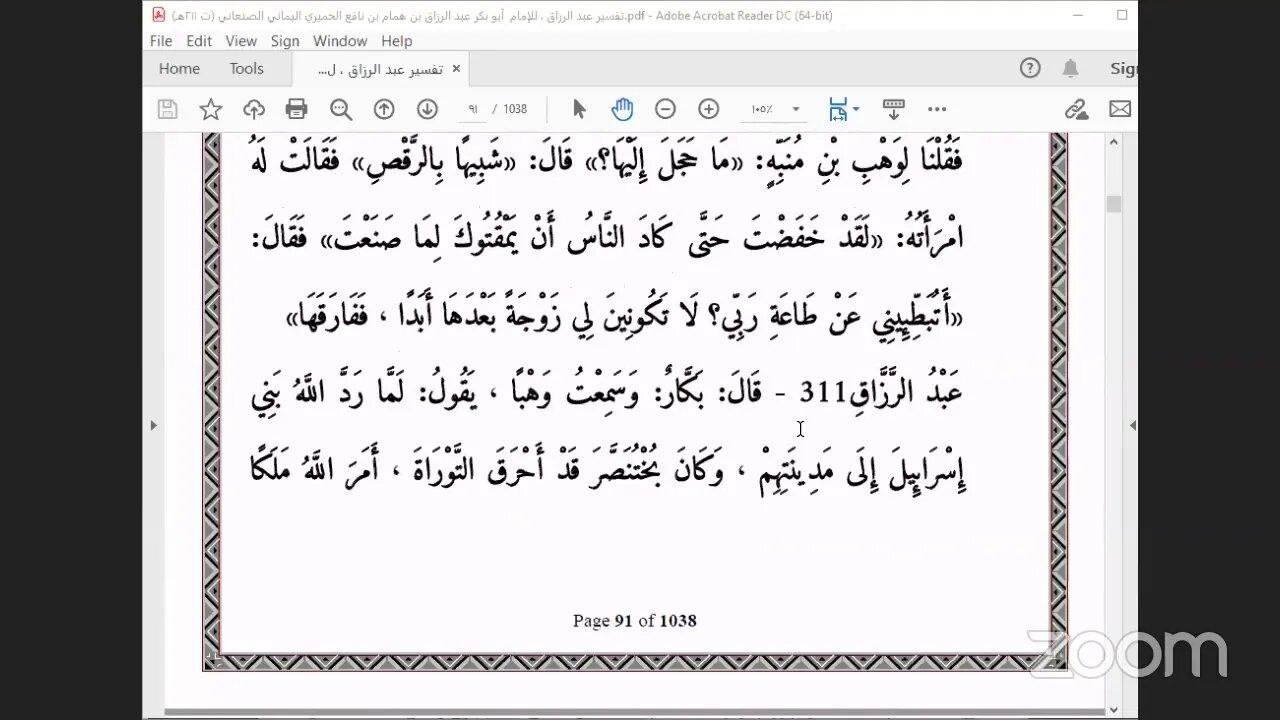Image resolution: width=1280 pixels, height=720 pixels.
Task: Bookmark the file with star icon
Action: pos(211,110)
